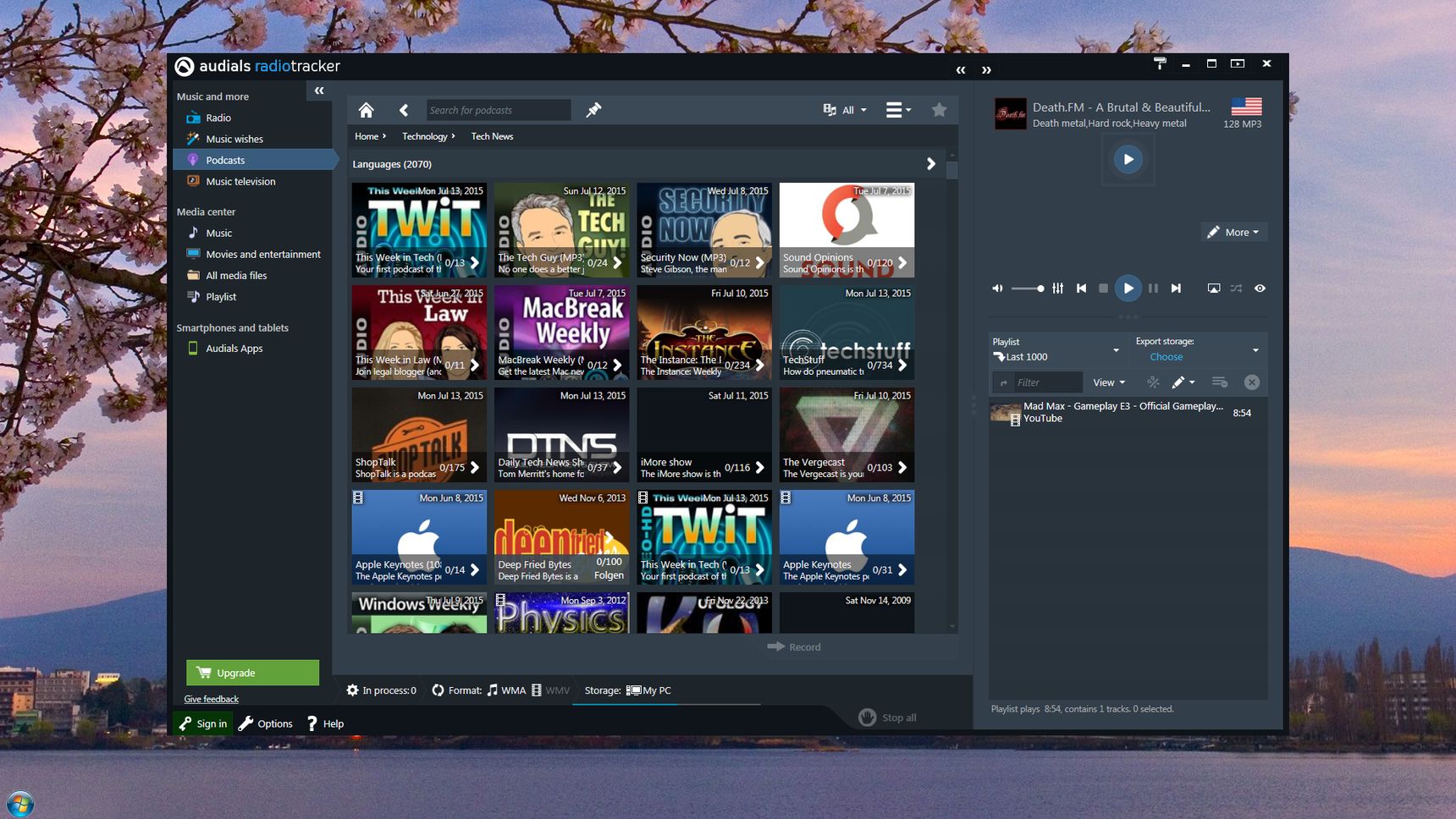Click Folgen on Deep Fried Bytes

609,575
